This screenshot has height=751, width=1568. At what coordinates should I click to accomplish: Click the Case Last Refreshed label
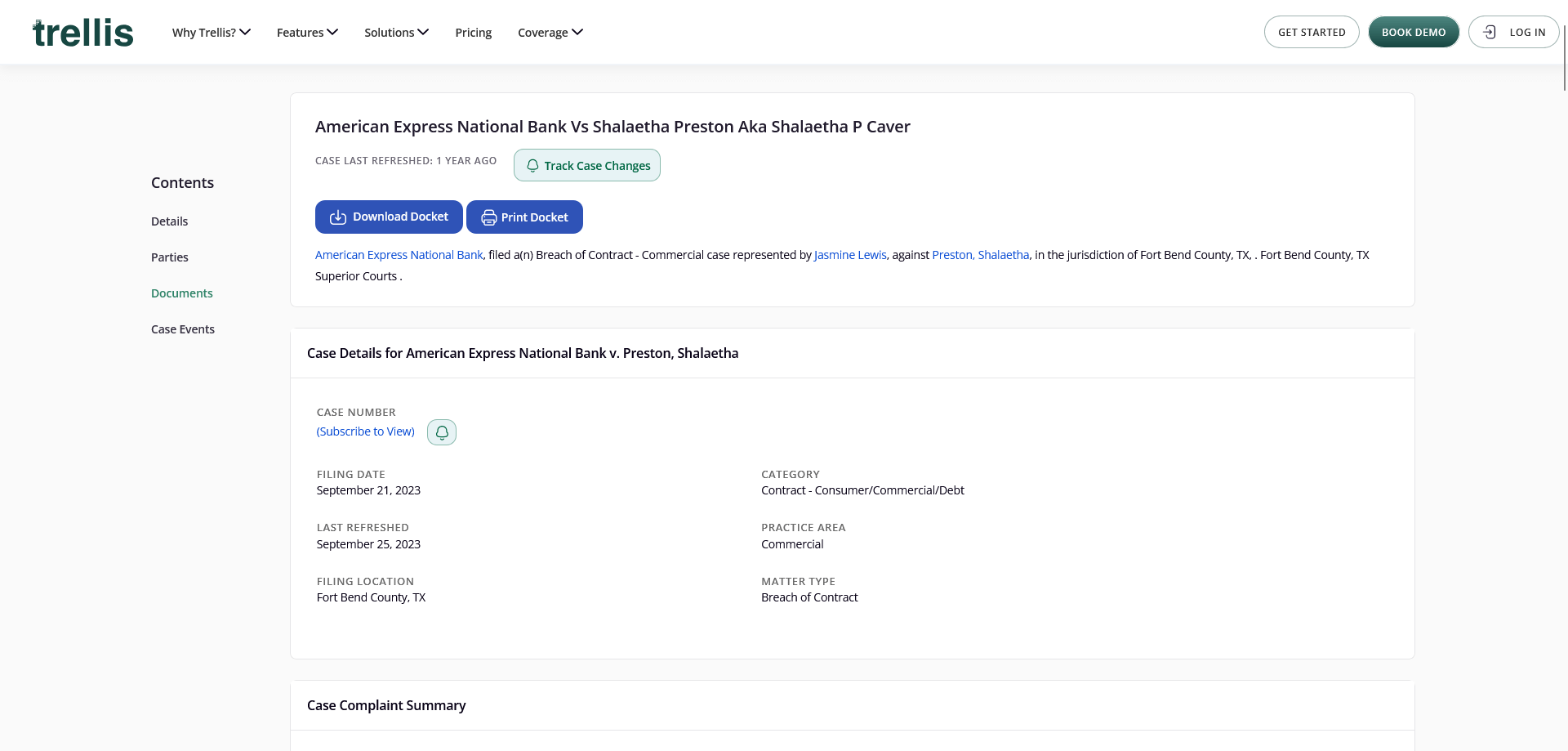406,161
